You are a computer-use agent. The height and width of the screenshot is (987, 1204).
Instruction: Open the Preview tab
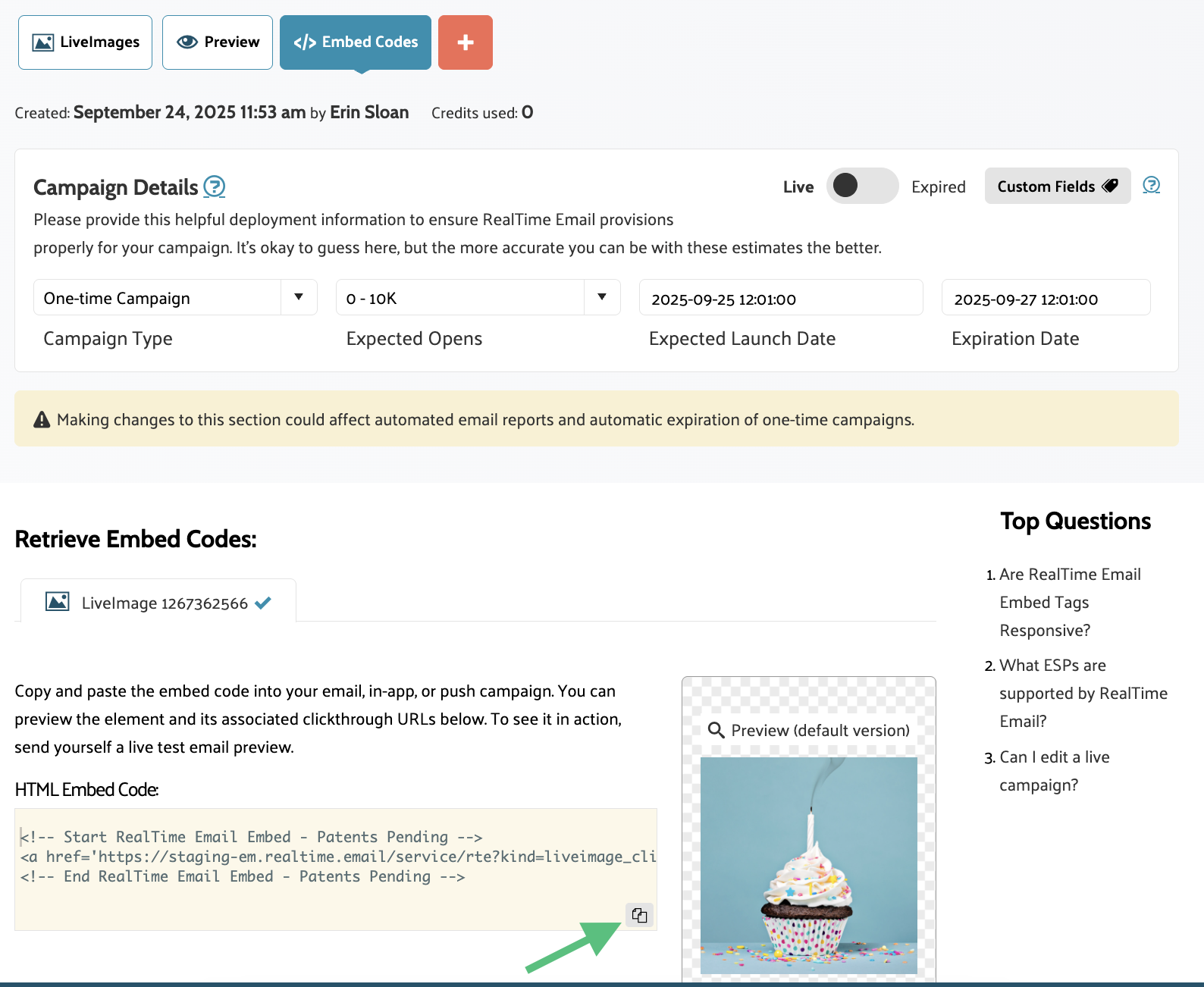218,42
